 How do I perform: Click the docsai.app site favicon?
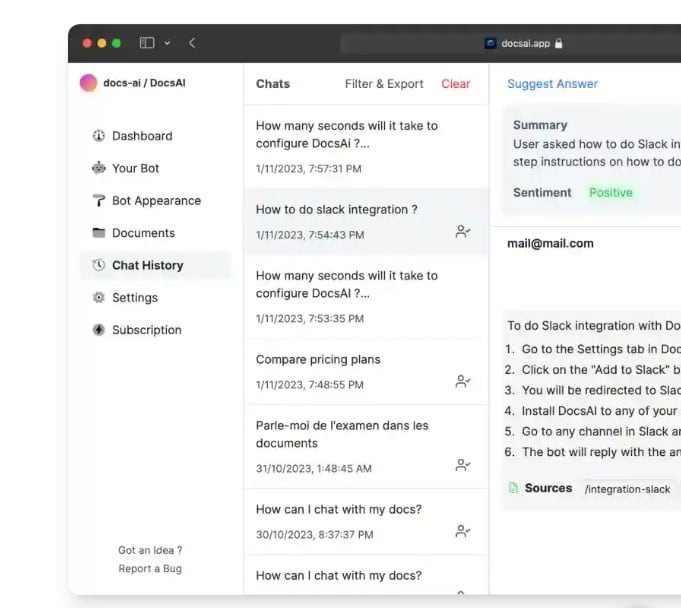[490, 43]
